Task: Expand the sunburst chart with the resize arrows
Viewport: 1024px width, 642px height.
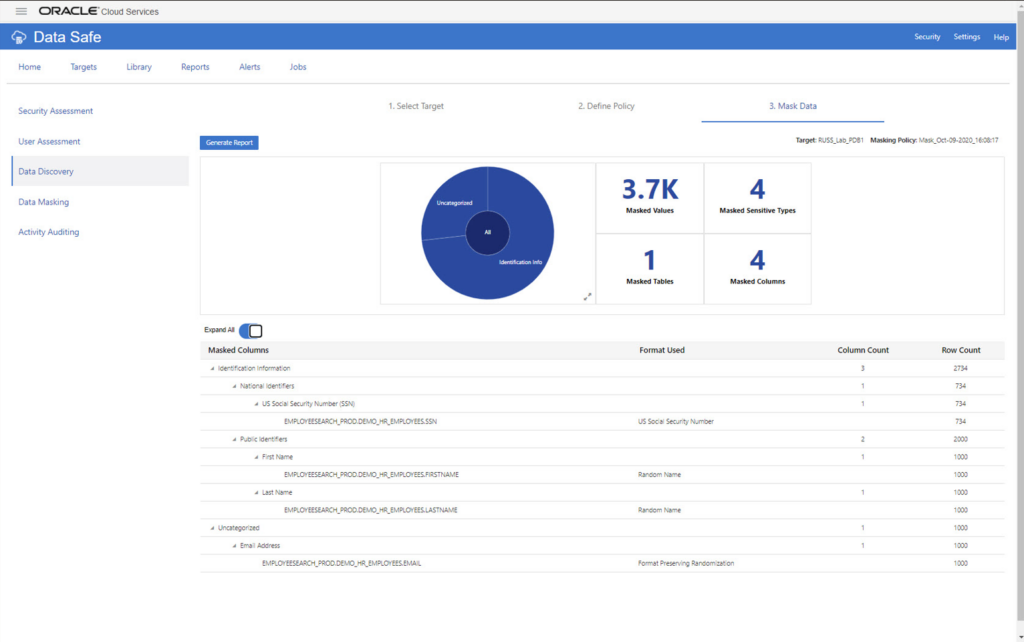Action: coord(587,297)
